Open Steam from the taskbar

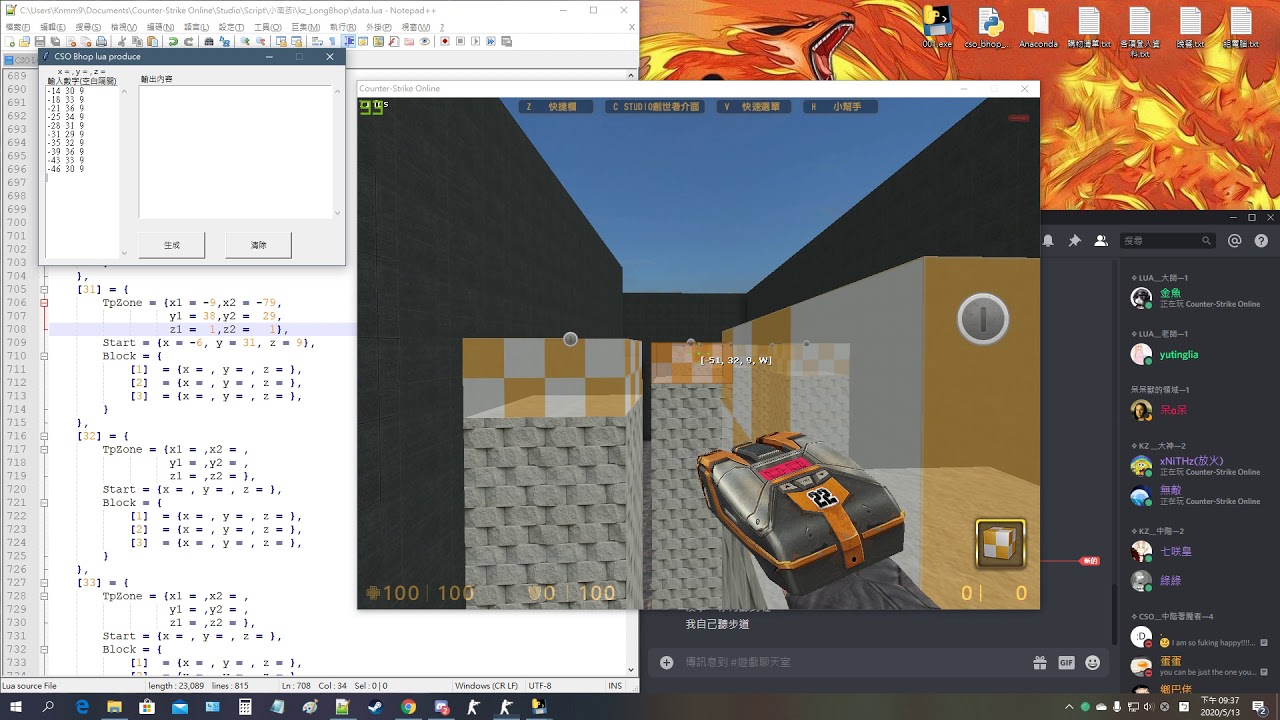click(x=375, y=707)
